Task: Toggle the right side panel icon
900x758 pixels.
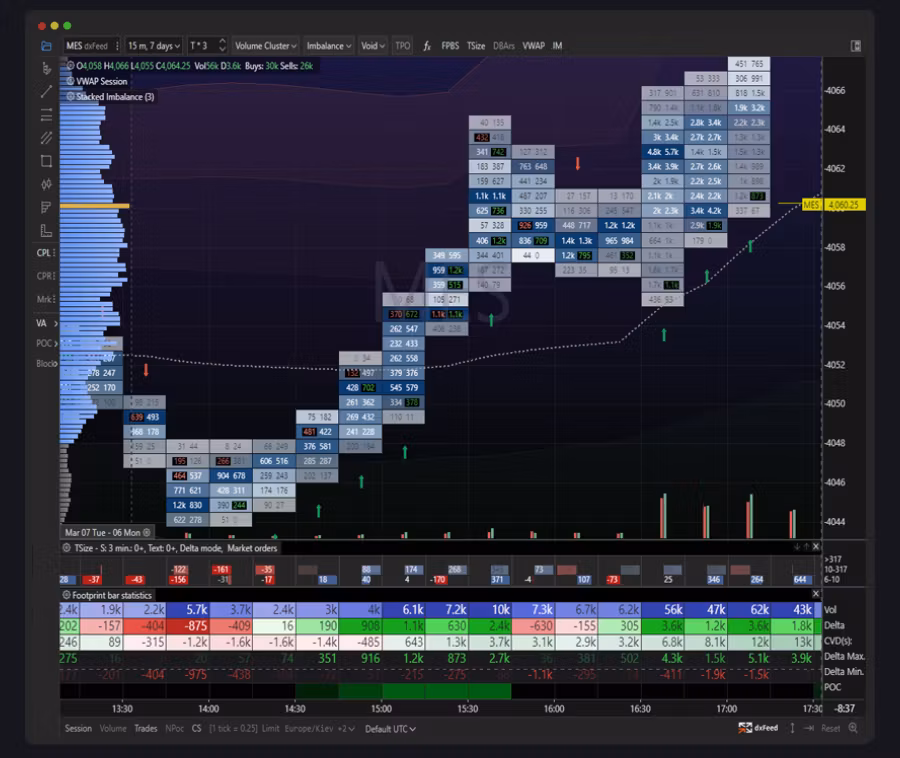Action: [856, 46]
